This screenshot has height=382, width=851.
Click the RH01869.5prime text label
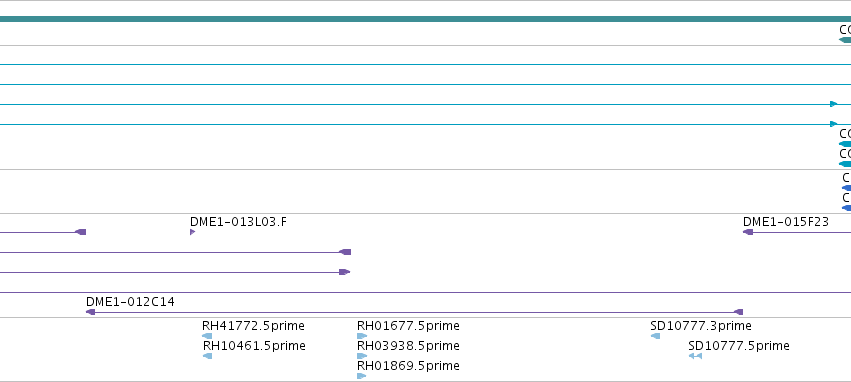point(408,366)
